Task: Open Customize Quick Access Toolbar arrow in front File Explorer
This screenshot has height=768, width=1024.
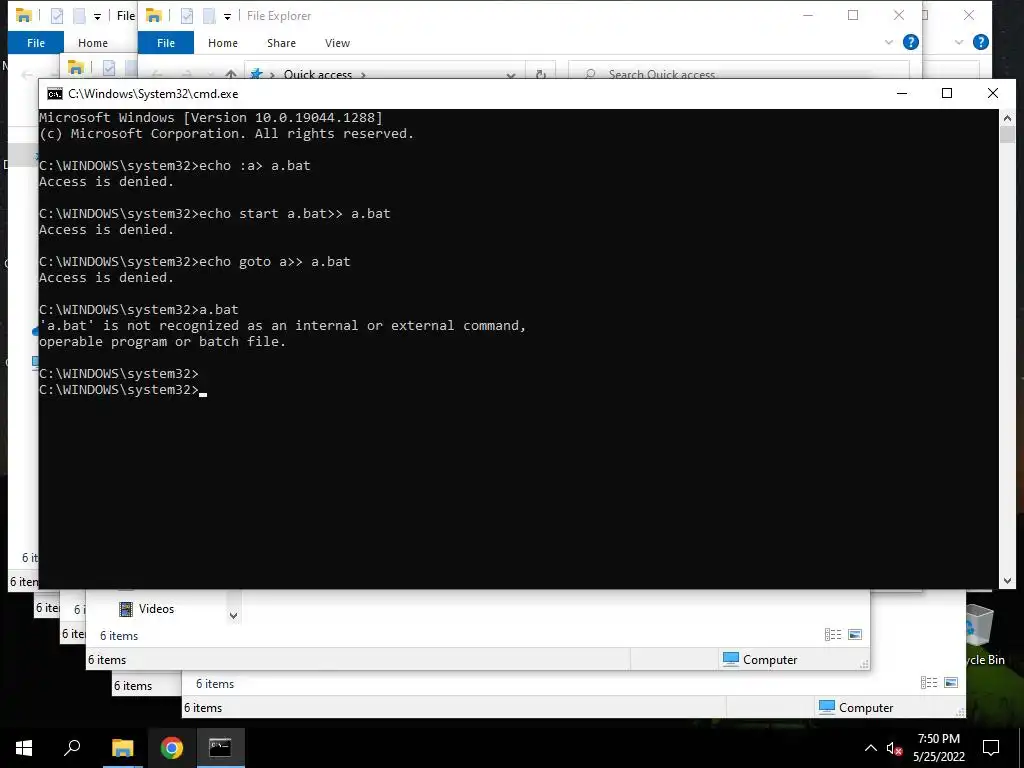Action: [x=227, y=16]
